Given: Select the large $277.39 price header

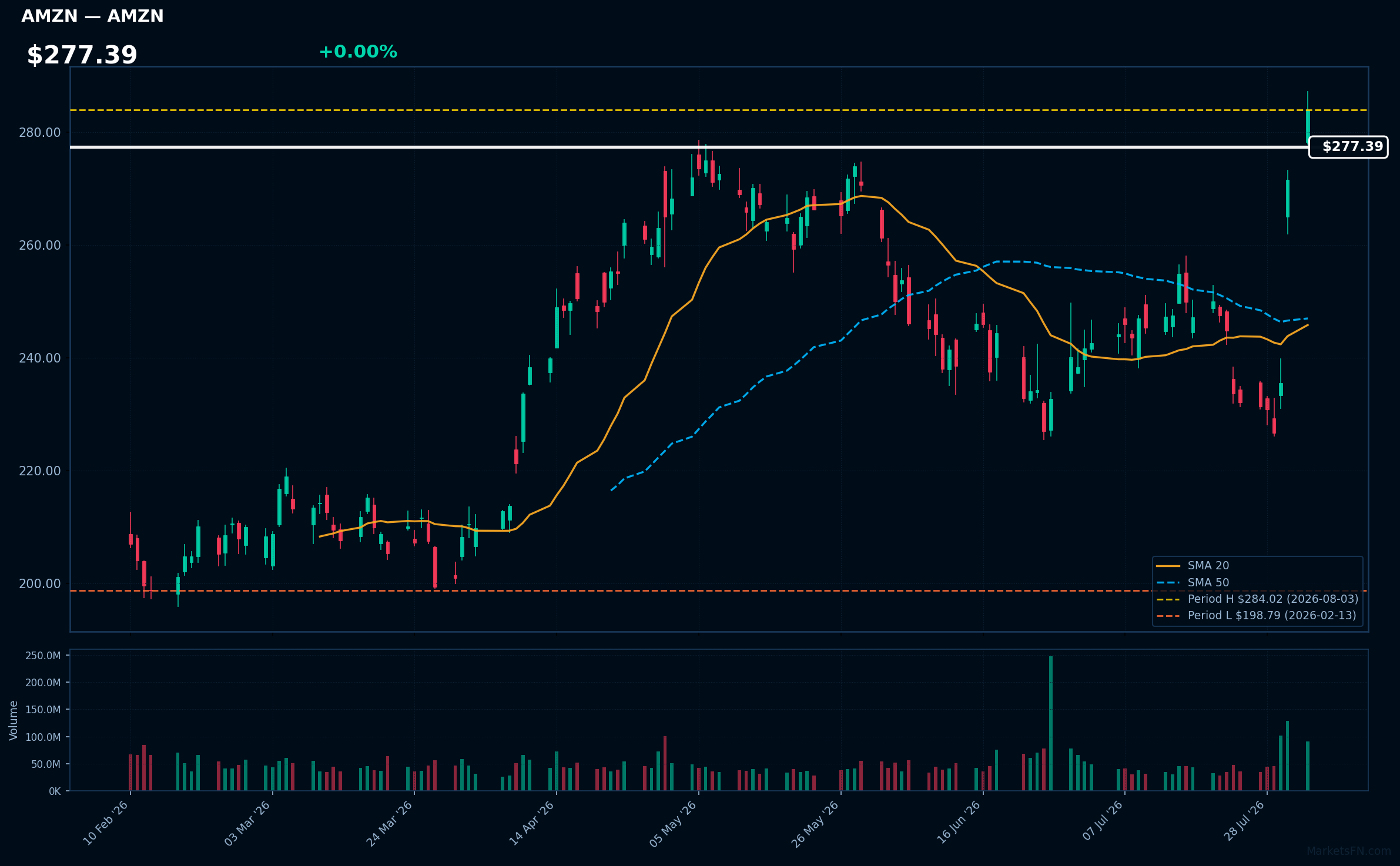Looking at the screenshot, I should pos(82,55).
